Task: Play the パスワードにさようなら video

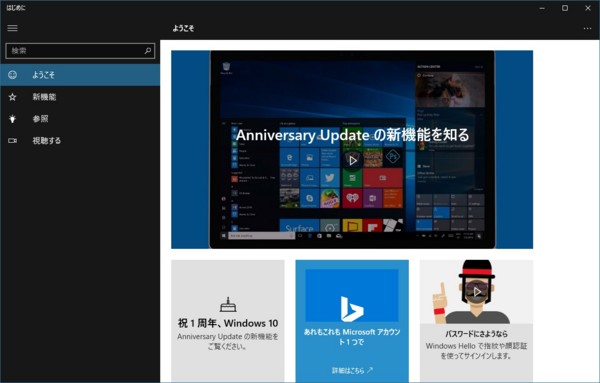Action: pos(477,292)
